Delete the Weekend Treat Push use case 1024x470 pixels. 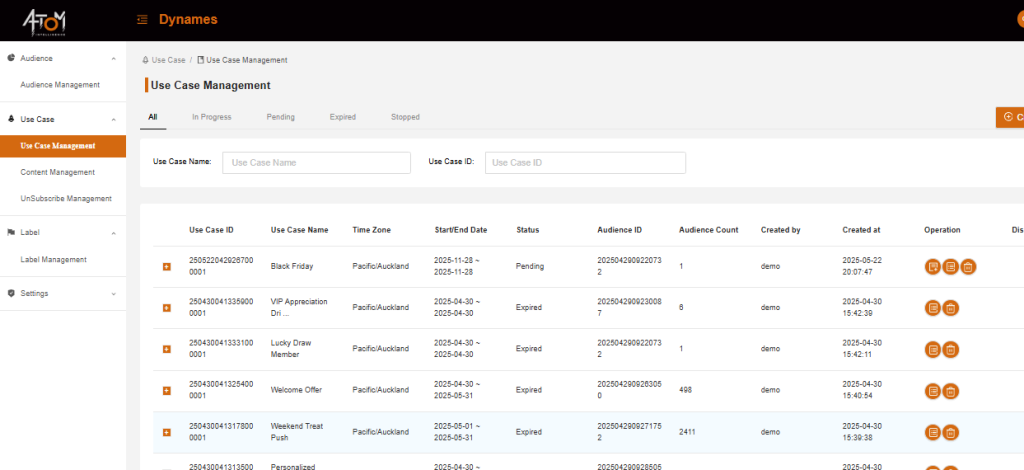[x=951, y=432]
